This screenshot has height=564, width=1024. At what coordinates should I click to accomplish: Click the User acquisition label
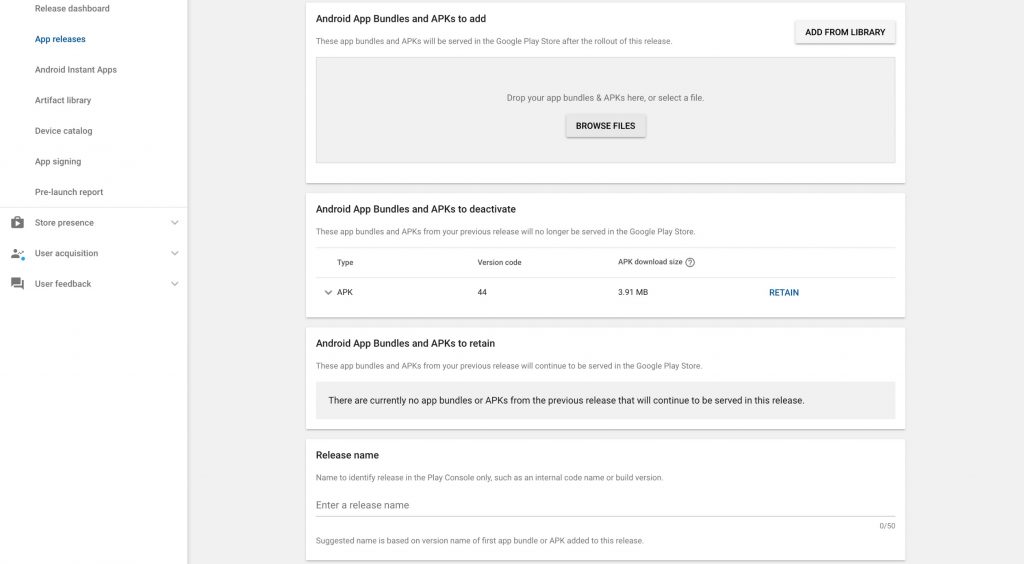click(x=66, y=253)
